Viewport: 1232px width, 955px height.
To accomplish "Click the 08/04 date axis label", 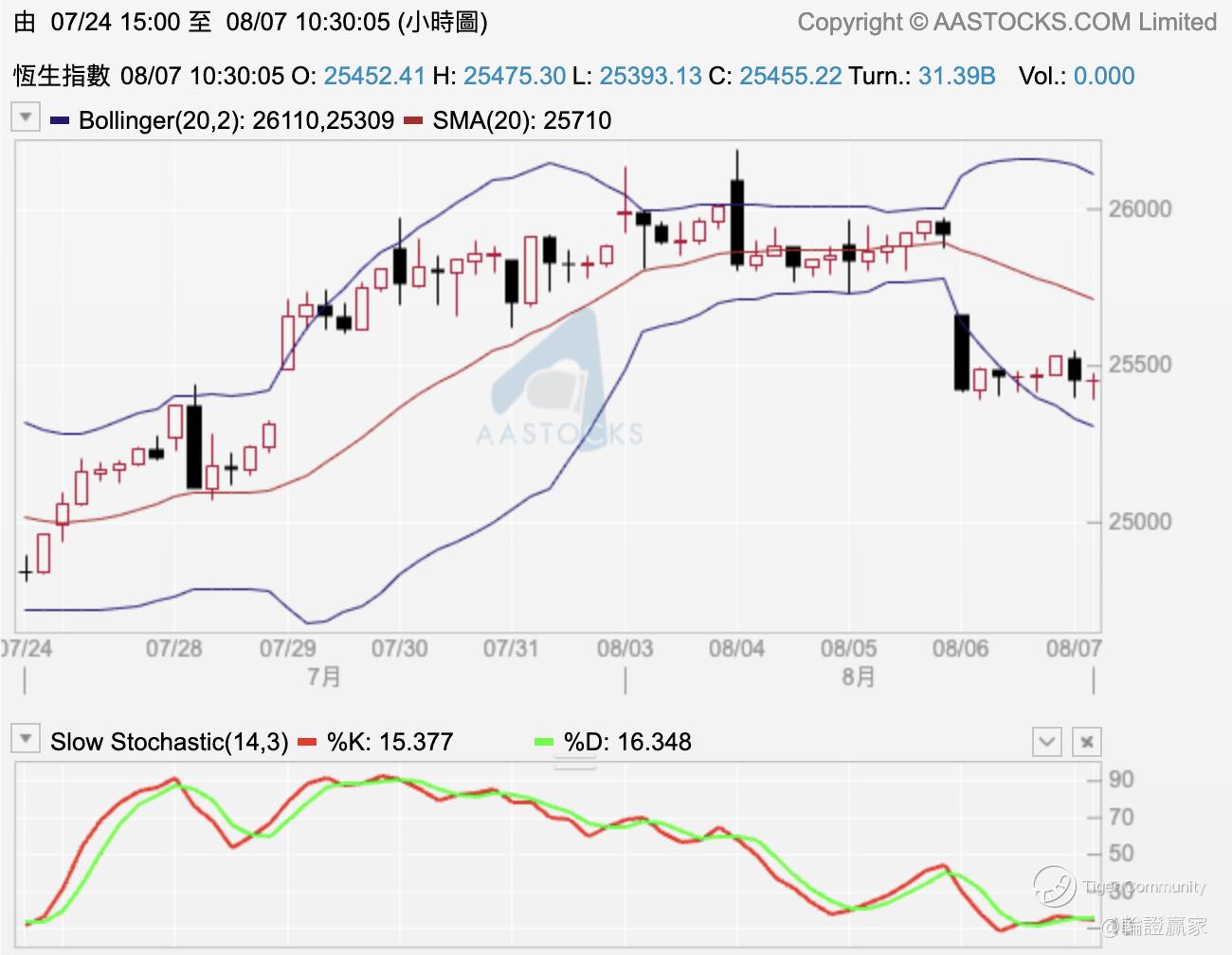I will click(x=737, y=649).
